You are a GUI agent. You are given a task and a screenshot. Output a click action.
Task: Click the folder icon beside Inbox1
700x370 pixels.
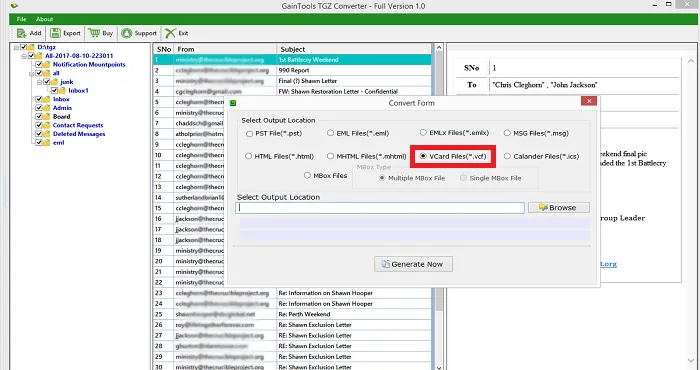(62, 91)
